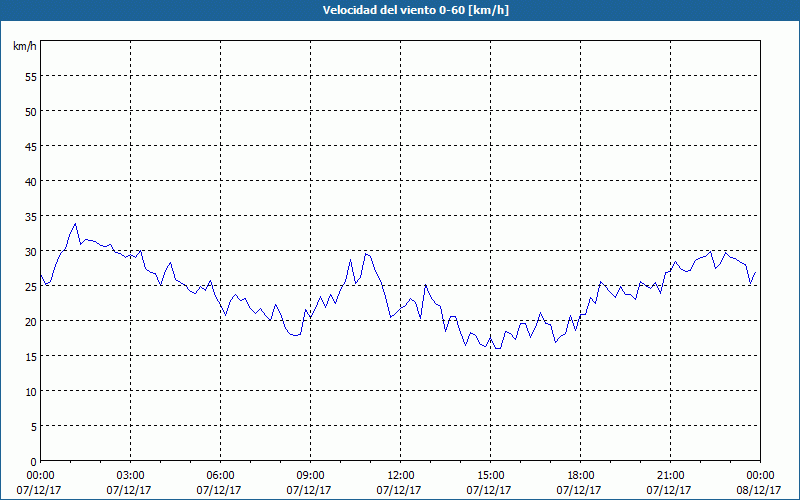Click the 10 value on the y-axis
This screenshot has height=500, width=800.
coord(31,392)
